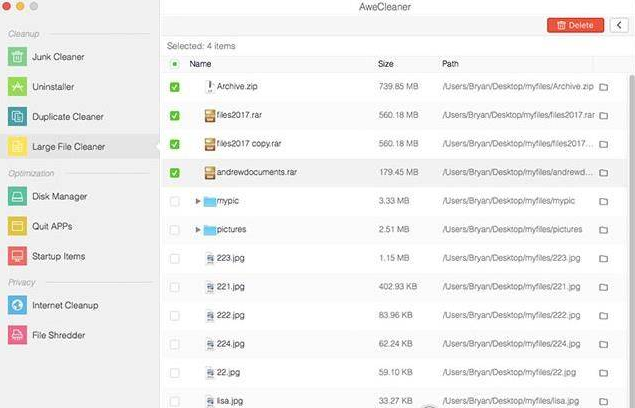Reveal files2017 copy.rar folder icon
The height and width of the screenshot is (408, 635).
(603, 144)
